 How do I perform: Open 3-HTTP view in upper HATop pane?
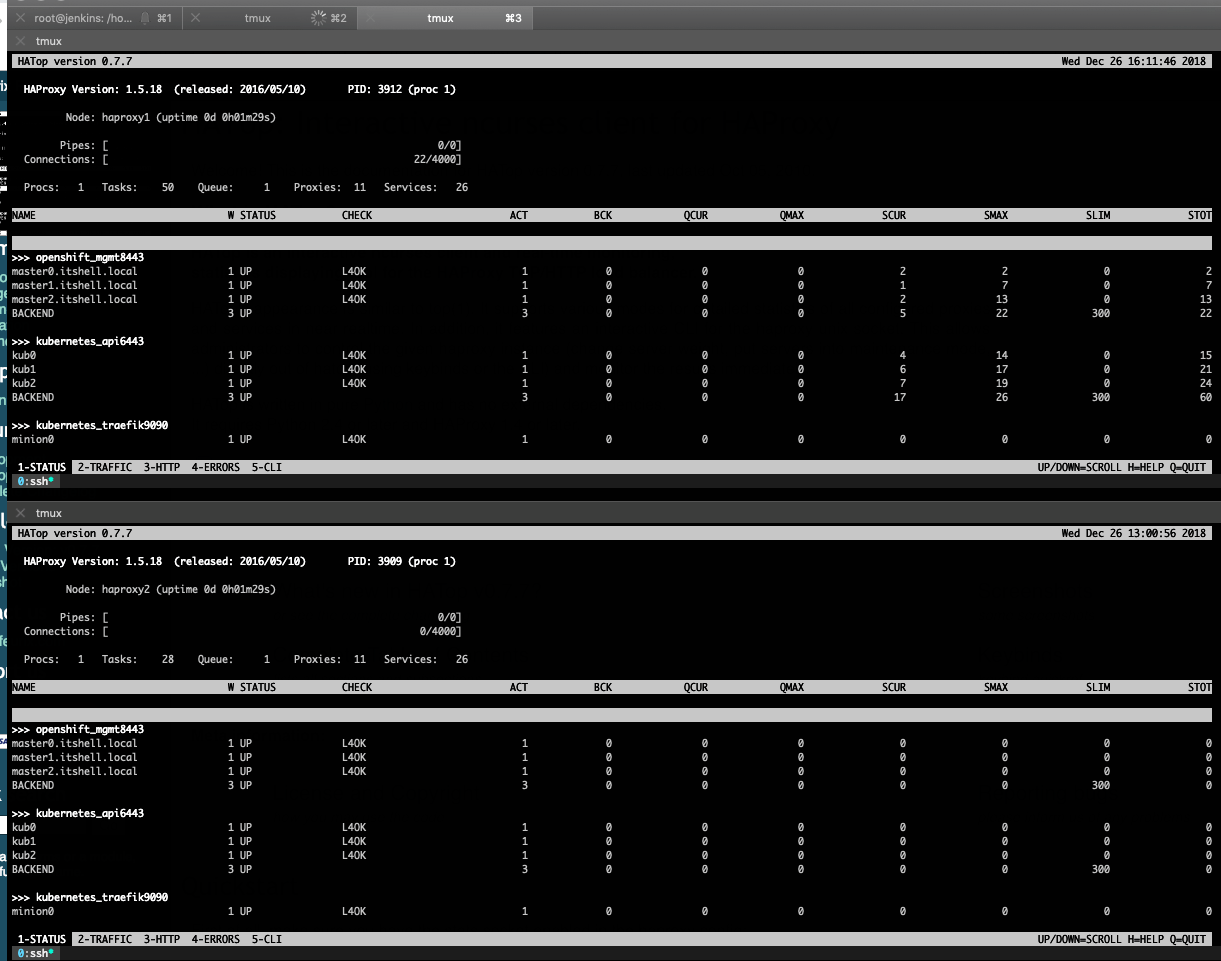click(x=162, y=467)
